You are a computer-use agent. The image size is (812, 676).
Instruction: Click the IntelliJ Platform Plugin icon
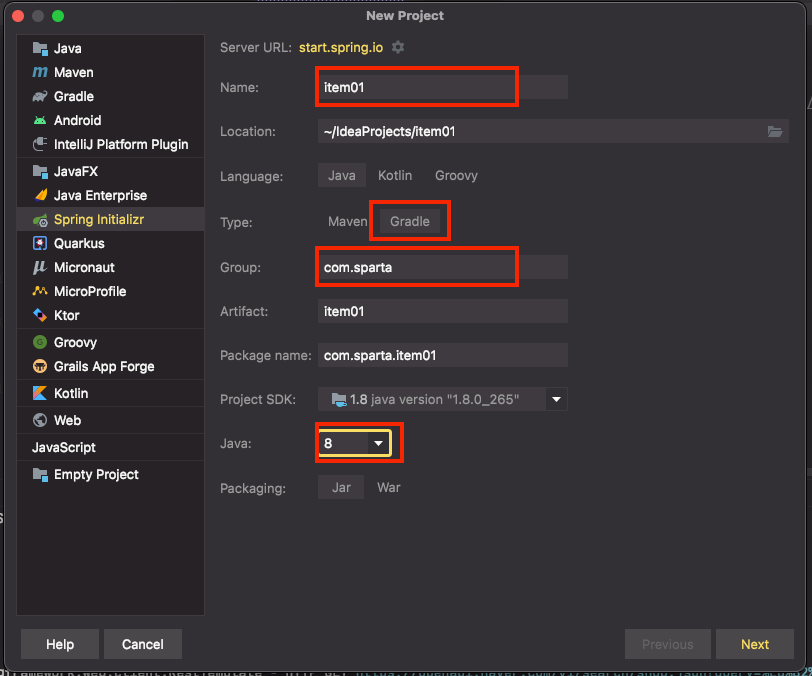[40, 144]
